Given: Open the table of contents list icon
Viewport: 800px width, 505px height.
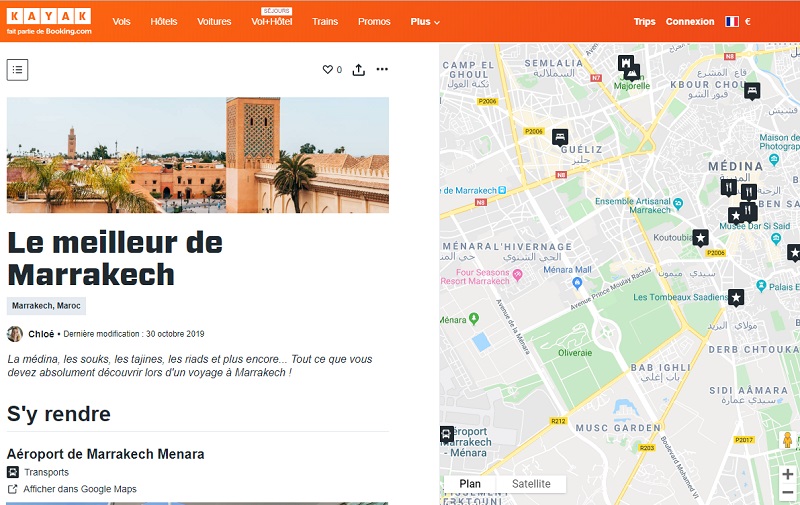Looking at the screenshot, I should [x=17, y=69].
